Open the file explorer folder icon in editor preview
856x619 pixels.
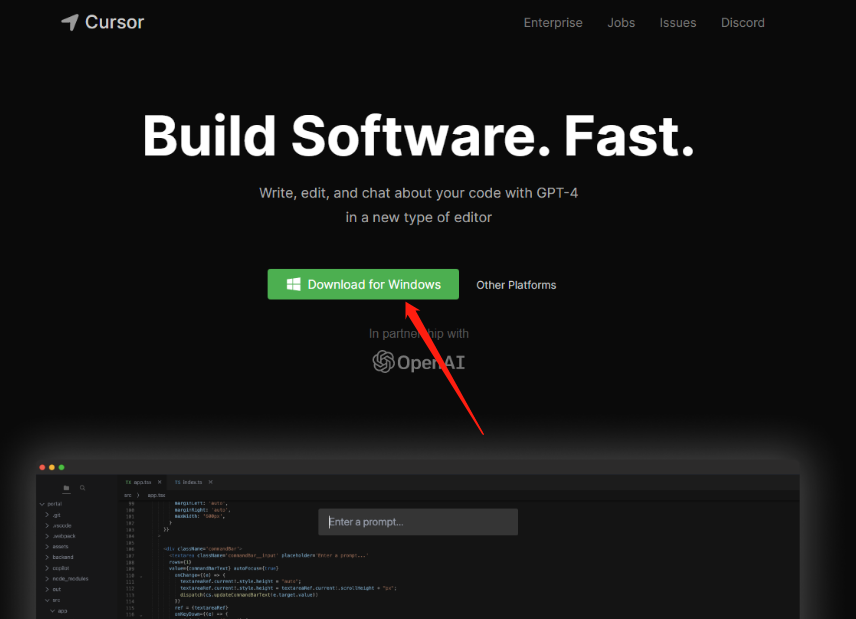pos(67,488)
